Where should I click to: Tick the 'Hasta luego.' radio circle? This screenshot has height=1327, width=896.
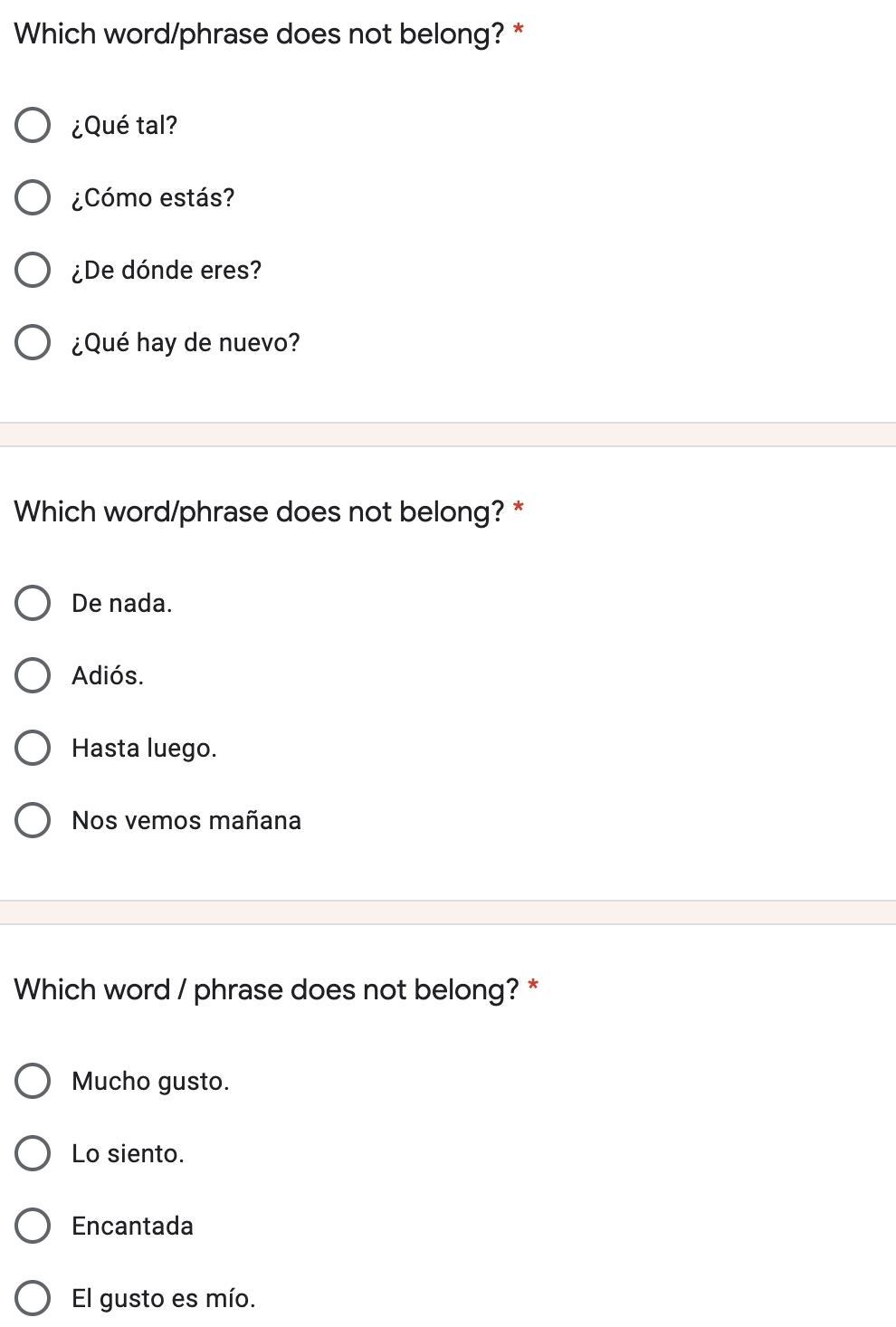(33, 748)
